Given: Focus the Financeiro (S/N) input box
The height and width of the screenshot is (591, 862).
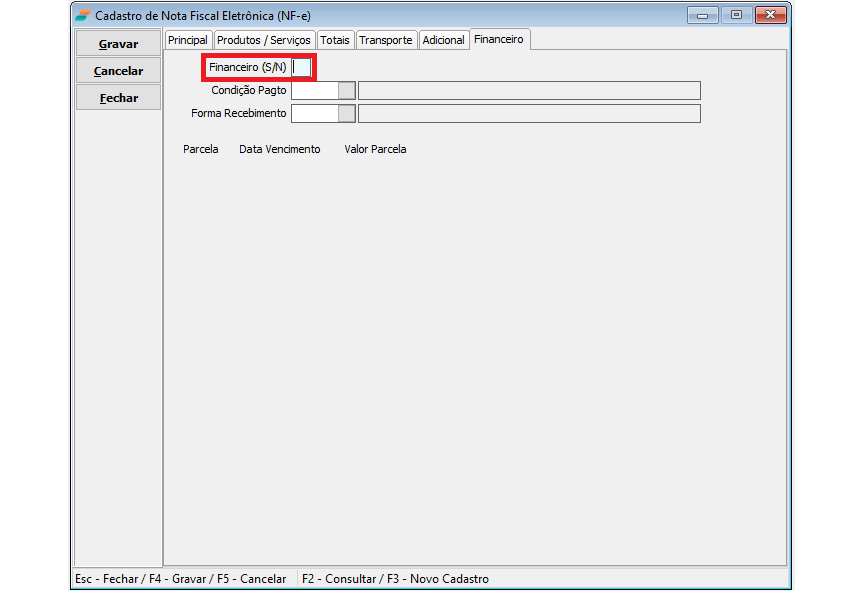Looking at the screenshot, I should click(301, 67).
